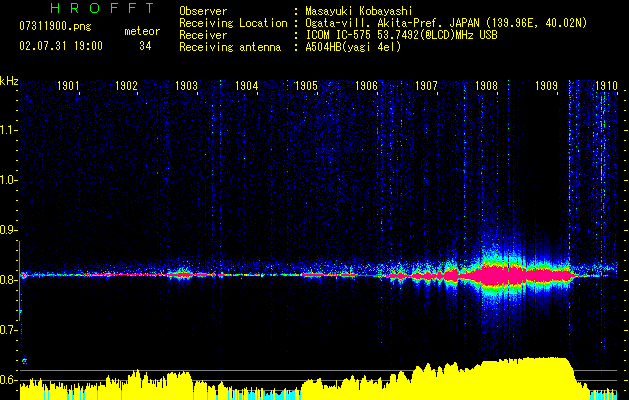Click the observer name Masayuki Kobayashi
The image size is (629, 400).
[359, 11]
